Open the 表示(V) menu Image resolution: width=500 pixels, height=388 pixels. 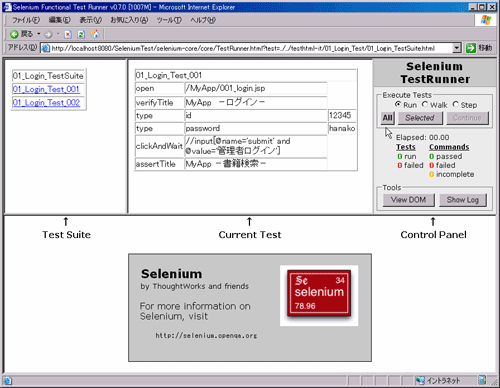click(x=90, y=20)
